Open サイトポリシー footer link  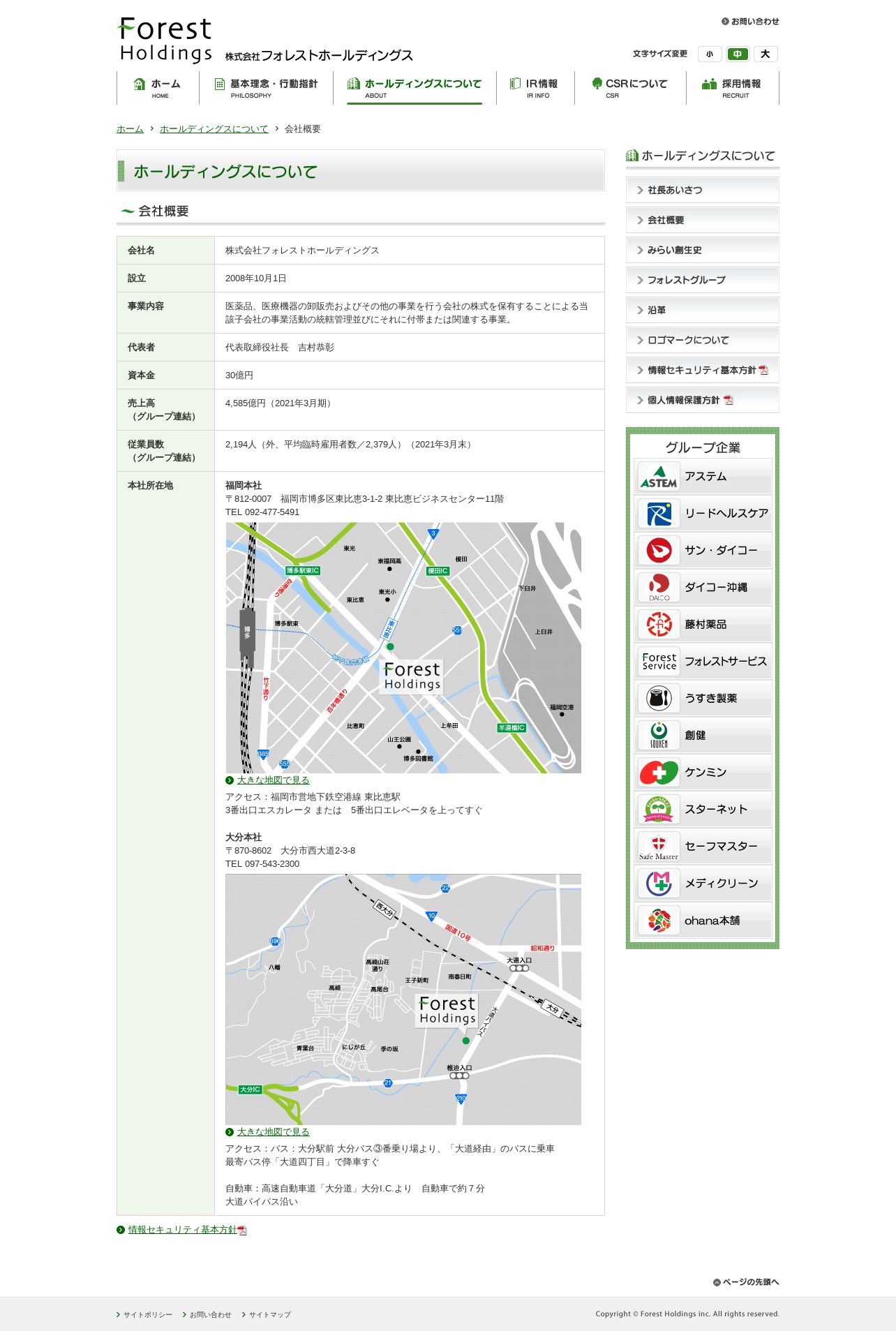147,1315
